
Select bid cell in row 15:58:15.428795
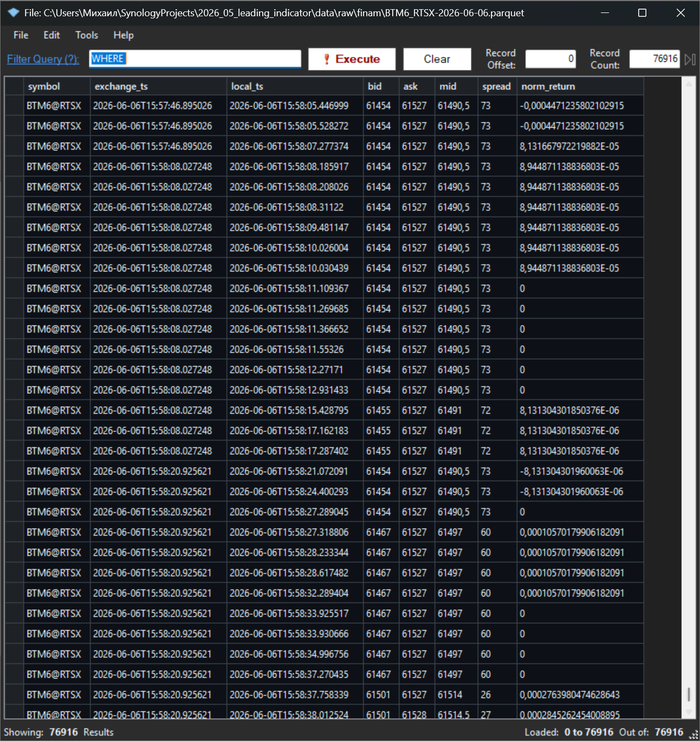381,411
